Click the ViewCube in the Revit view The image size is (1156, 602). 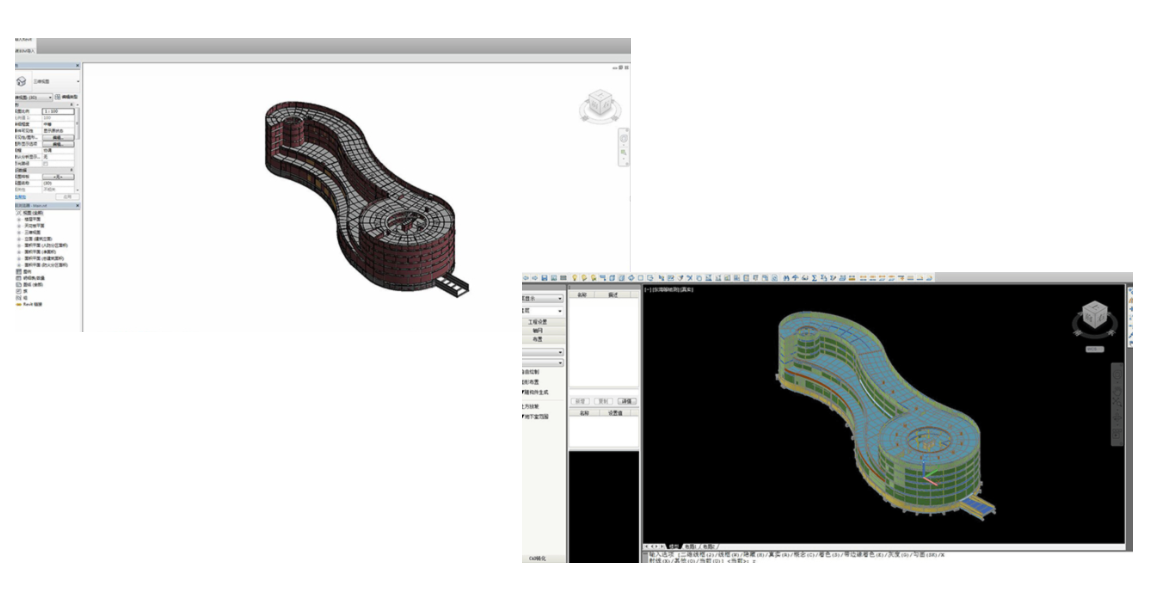601,104
